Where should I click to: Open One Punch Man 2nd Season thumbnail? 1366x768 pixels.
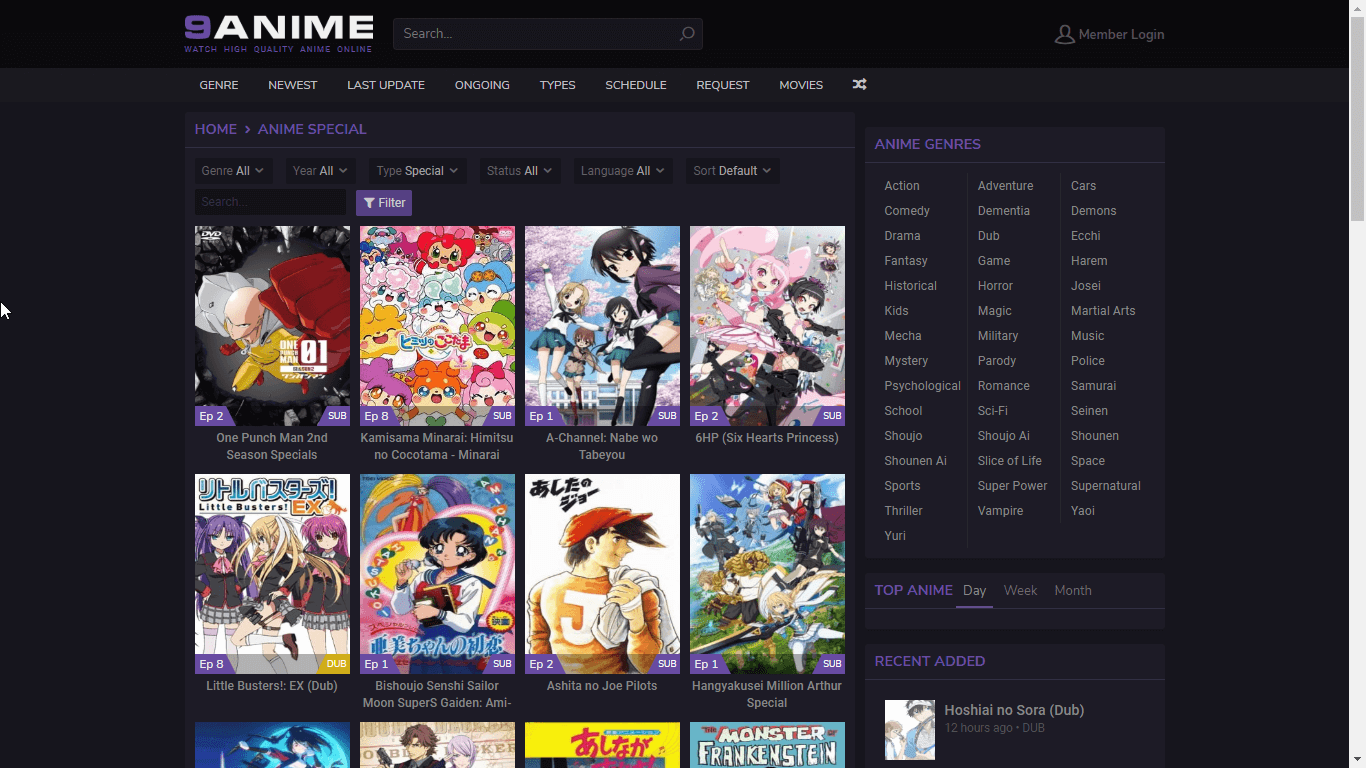[272, 326]
